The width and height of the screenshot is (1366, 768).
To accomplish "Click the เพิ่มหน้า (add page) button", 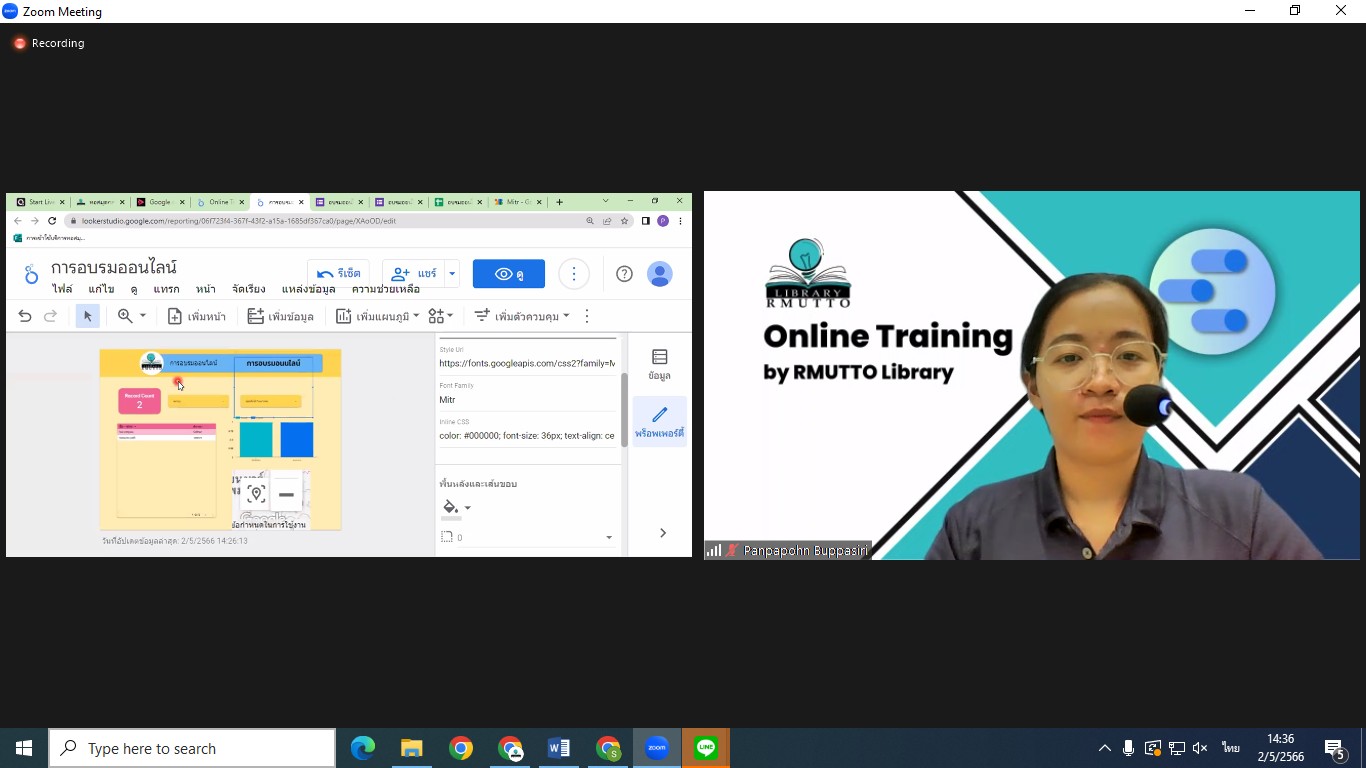I will point(196,316).
